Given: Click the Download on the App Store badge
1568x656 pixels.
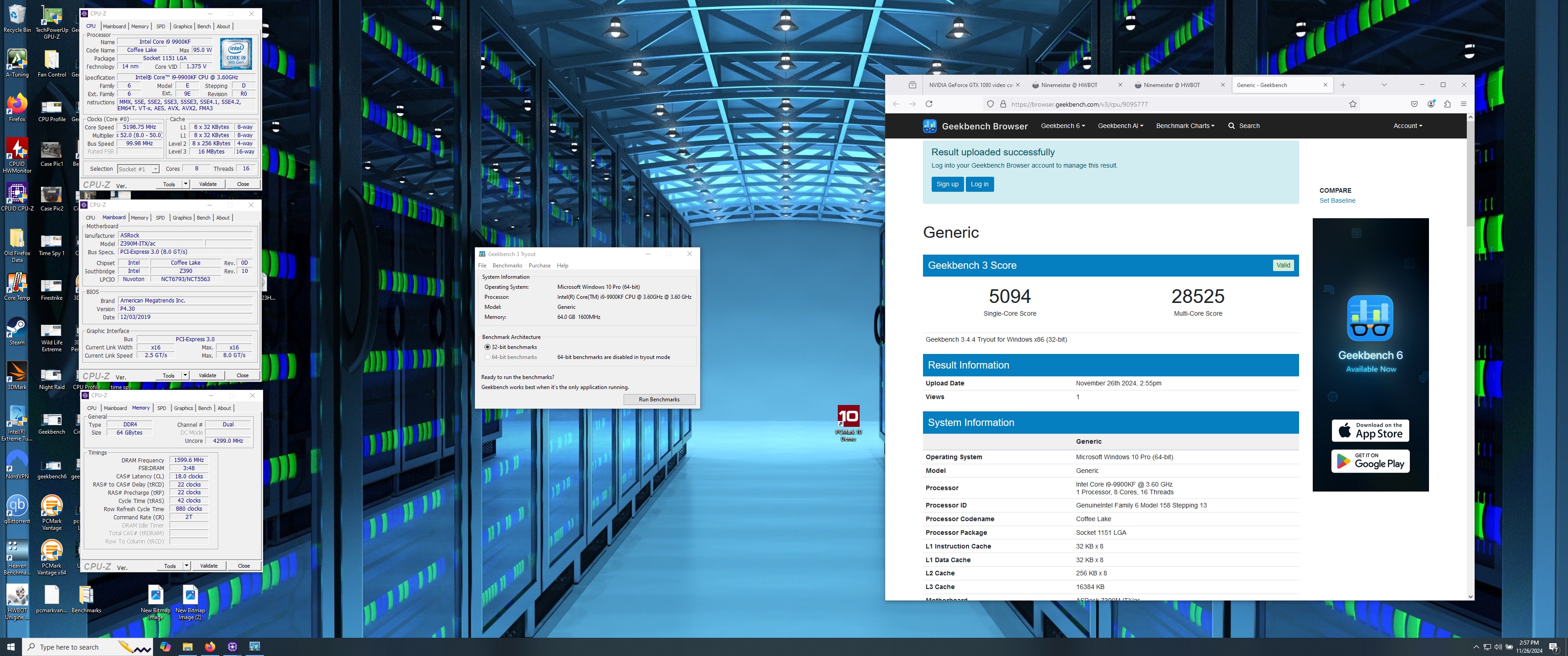Looking at the screenshot, I should tap(1370, 430).
